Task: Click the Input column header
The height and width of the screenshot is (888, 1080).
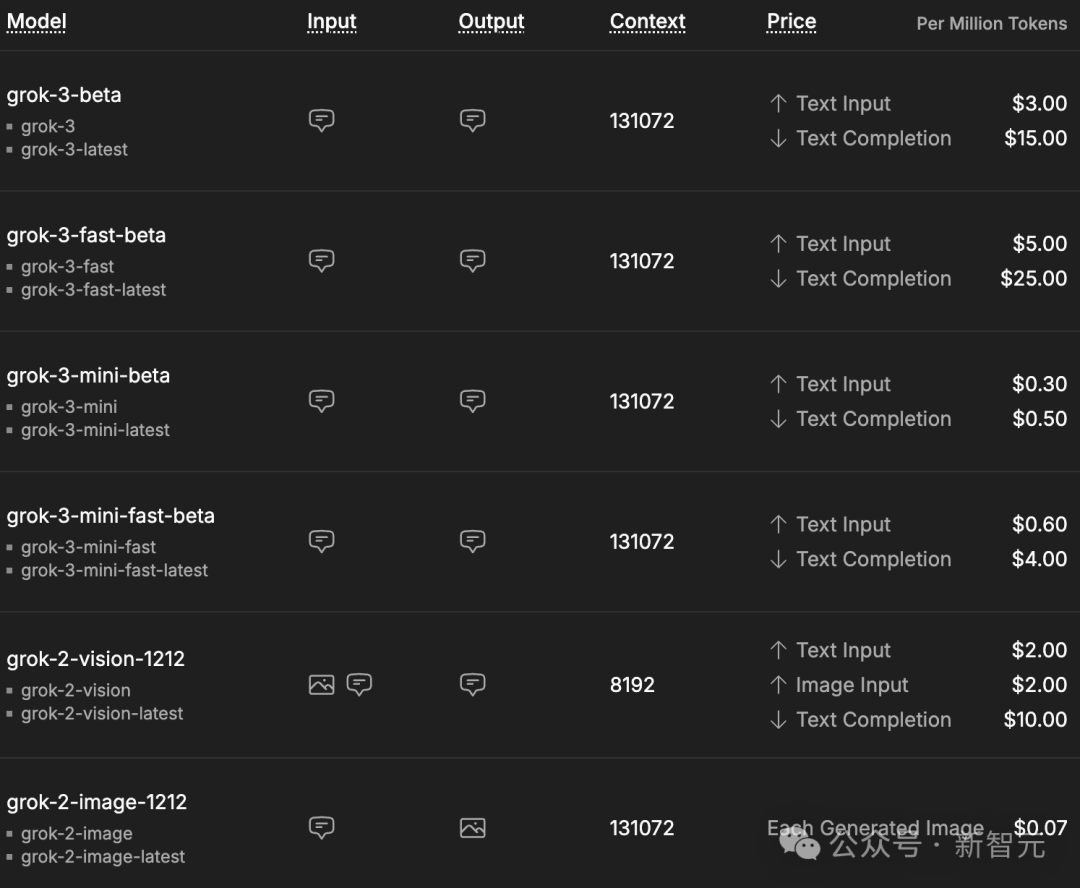Action: click(x=332, y=22)
